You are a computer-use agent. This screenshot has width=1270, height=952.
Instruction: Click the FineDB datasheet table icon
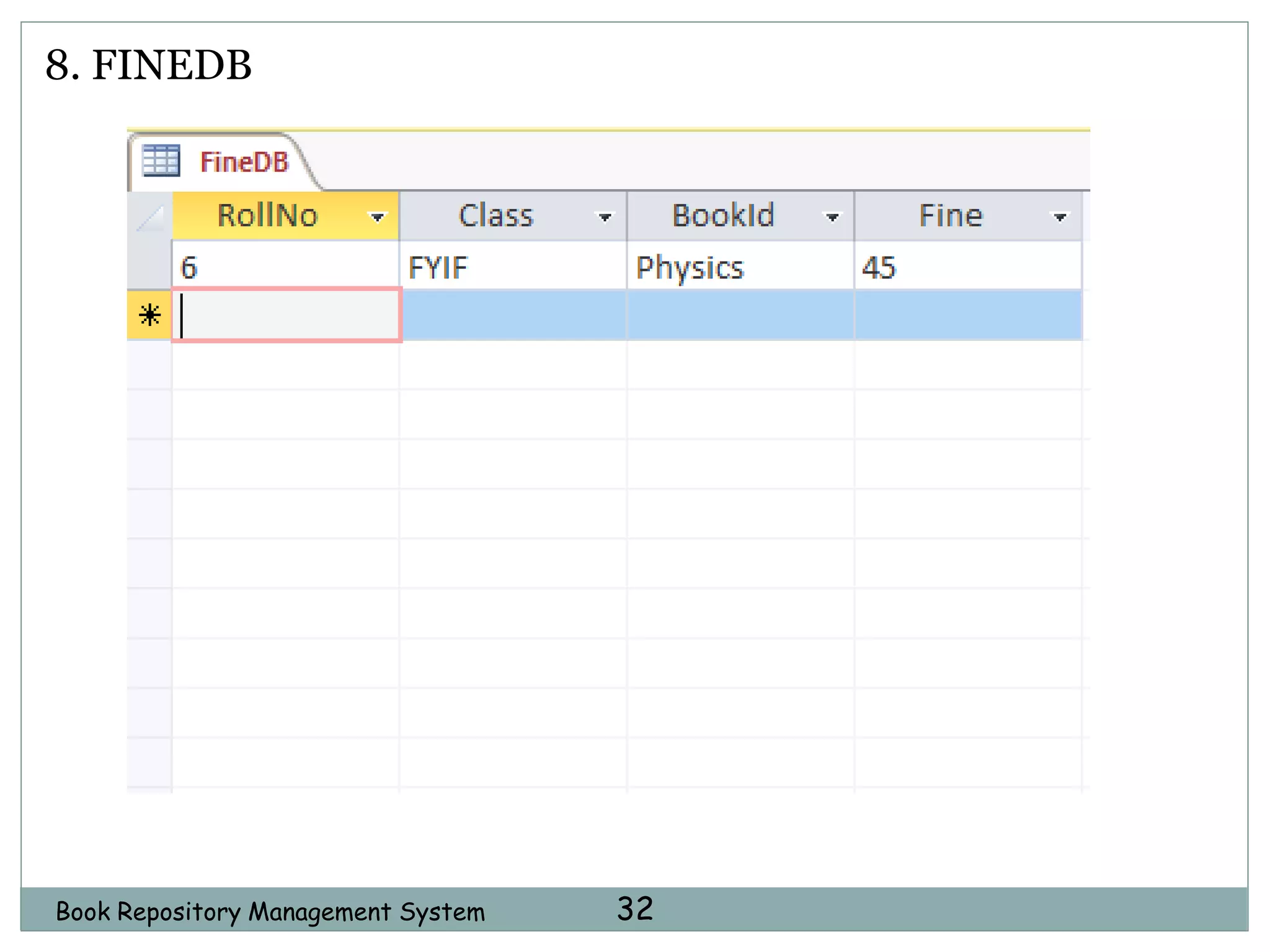(161, 161)
